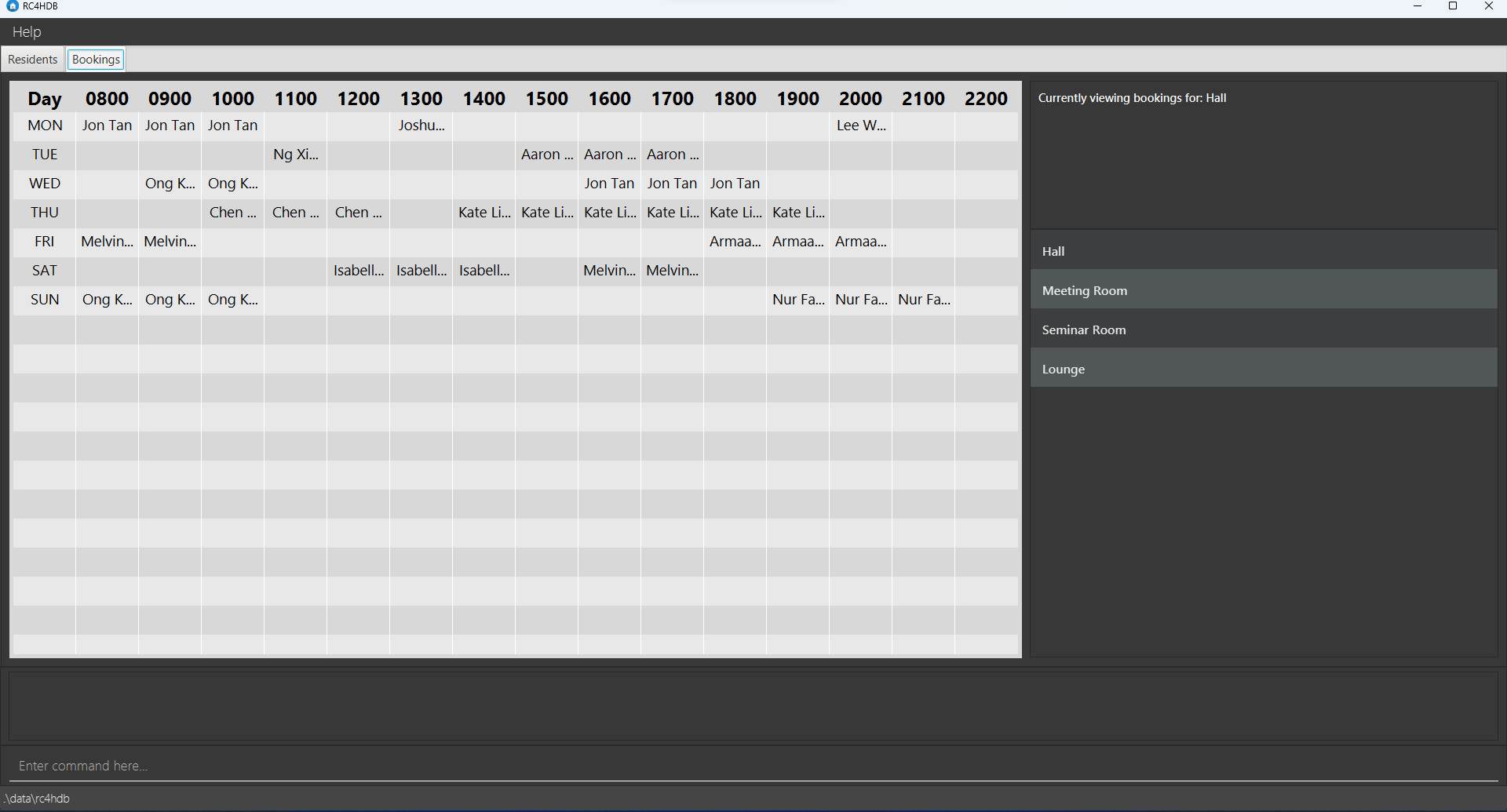Click Ong K... booking at WED 0900
Viewport: 1507px width, 812px height.
pyautogui.click(x=170, y=184)
